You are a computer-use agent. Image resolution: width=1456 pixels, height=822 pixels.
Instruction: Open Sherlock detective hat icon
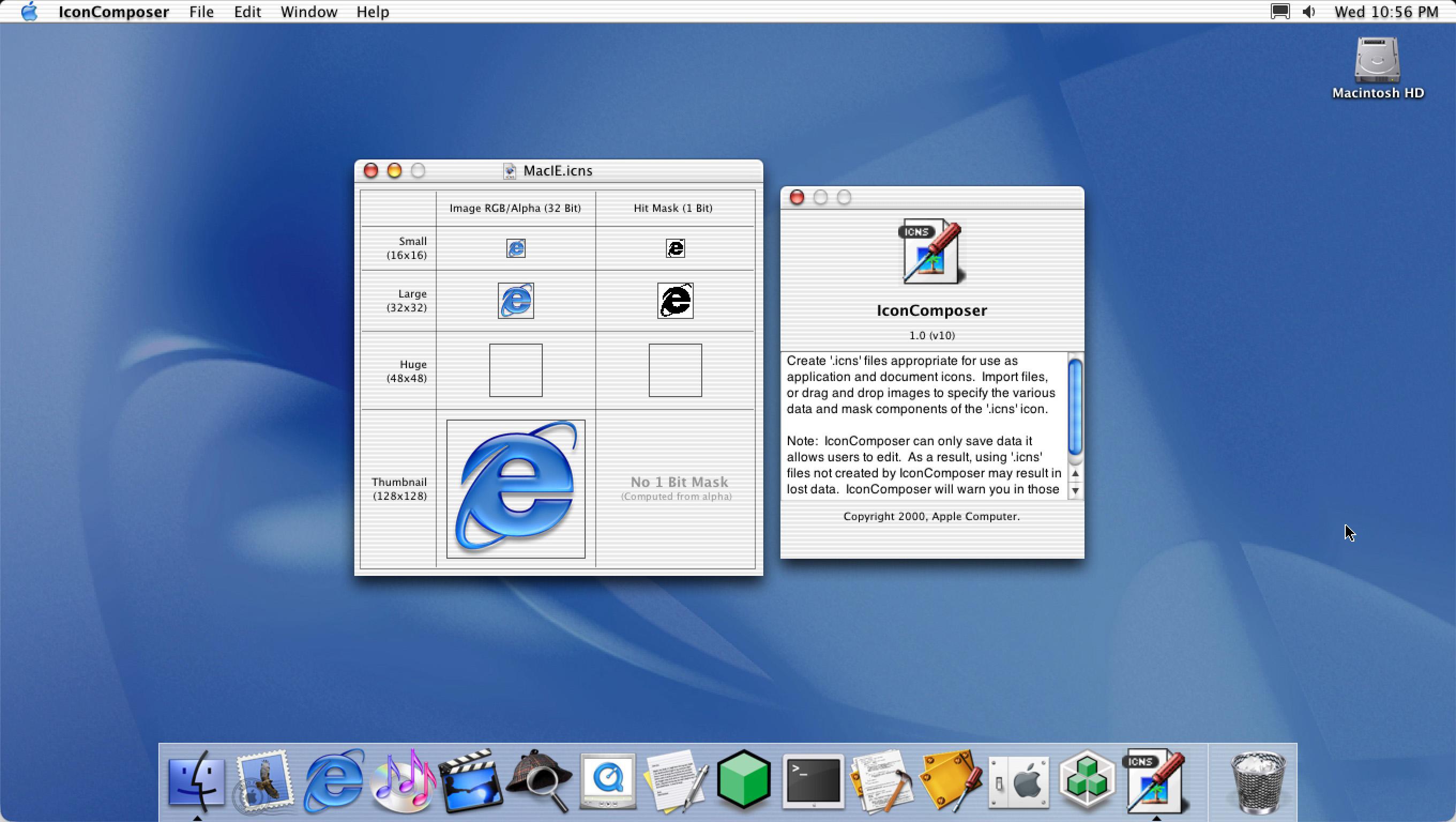pos(539,782)
